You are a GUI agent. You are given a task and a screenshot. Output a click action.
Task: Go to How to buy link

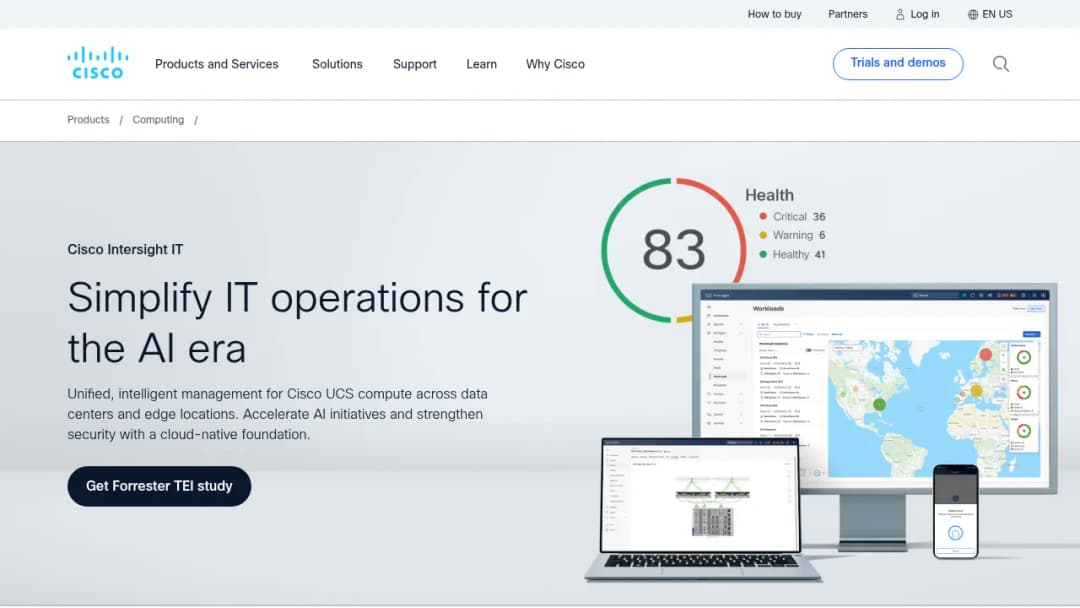(774, 14)
